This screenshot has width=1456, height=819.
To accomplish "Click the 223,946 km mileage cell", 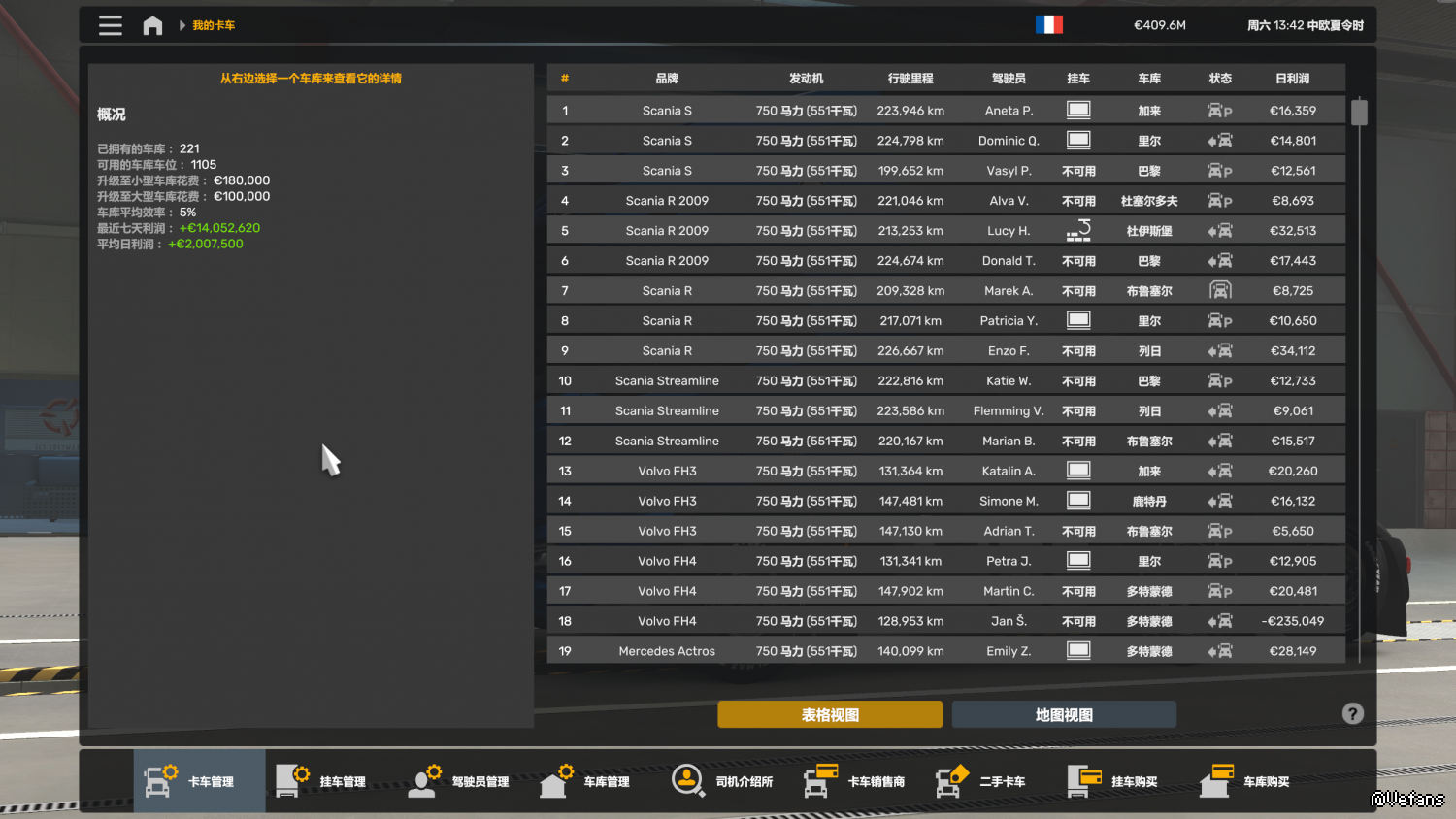I will tap(910, 111).
